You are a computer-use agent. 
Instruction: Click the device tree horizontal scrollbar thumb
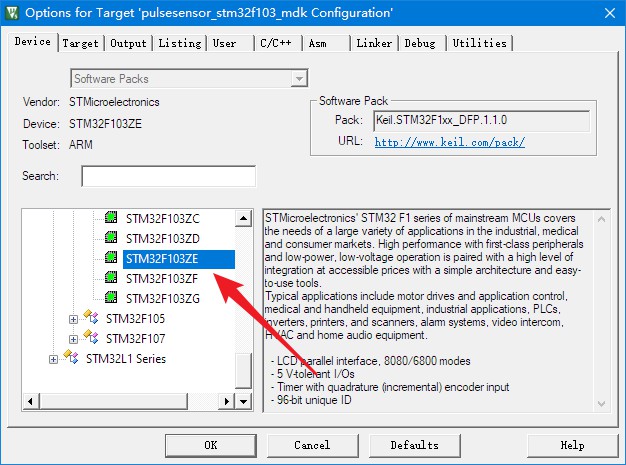click(x=113, y=401)
